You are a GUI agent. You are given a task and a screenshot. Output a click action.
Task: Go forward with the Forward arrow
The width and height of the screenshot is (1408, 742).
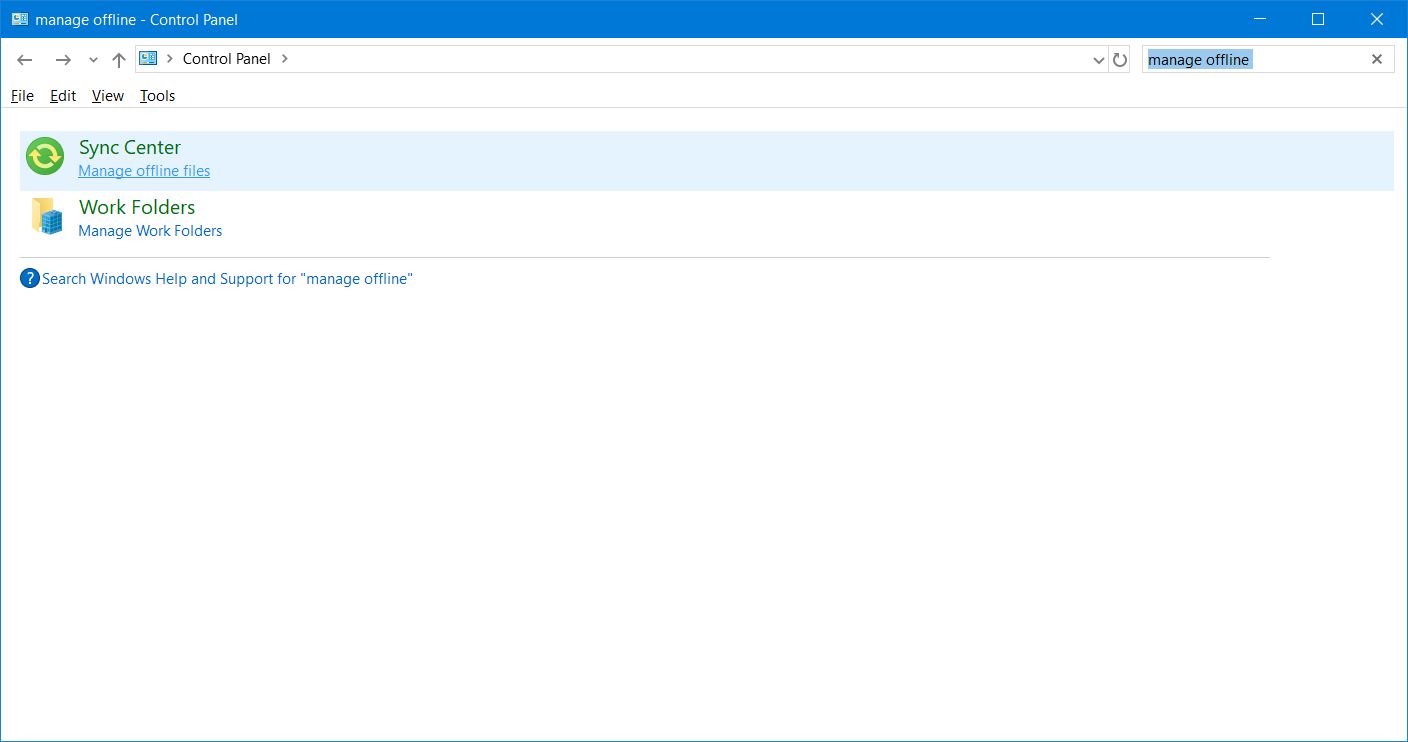tap(63, 60)
